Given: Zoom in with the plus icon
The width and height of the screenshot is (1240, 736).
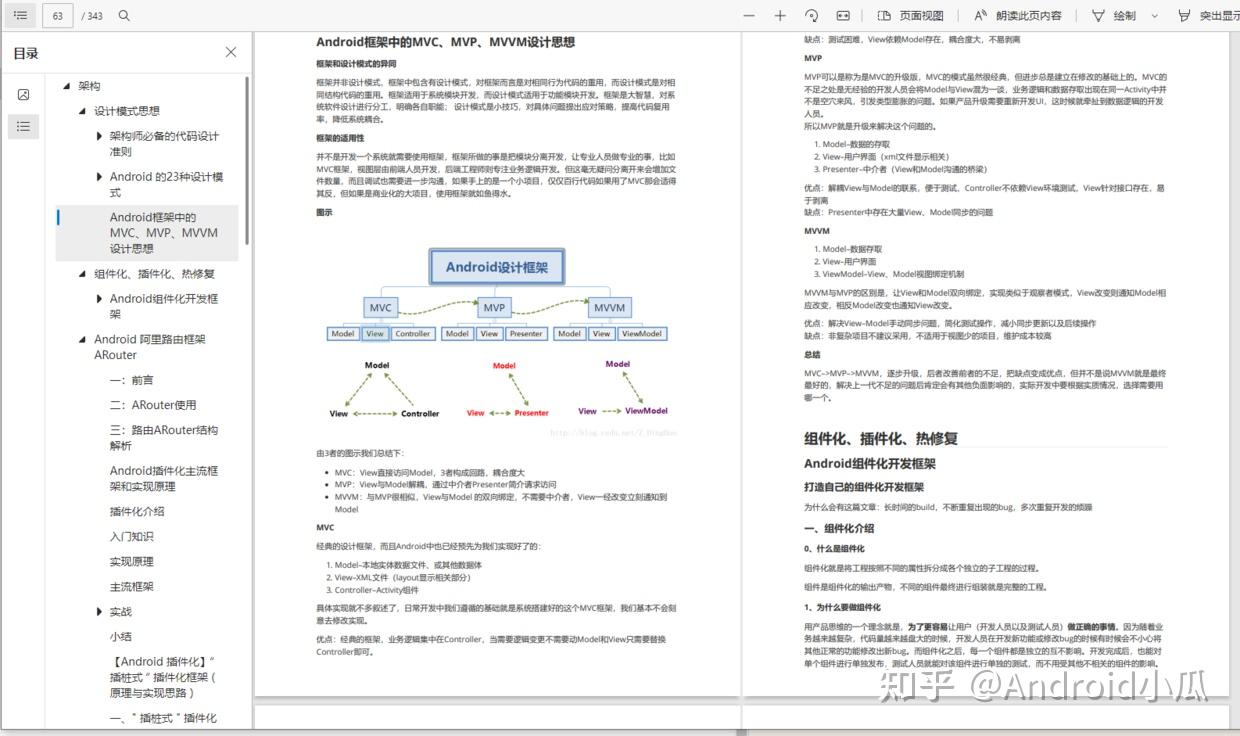Looking at the screenshot, I should (780, 16).
